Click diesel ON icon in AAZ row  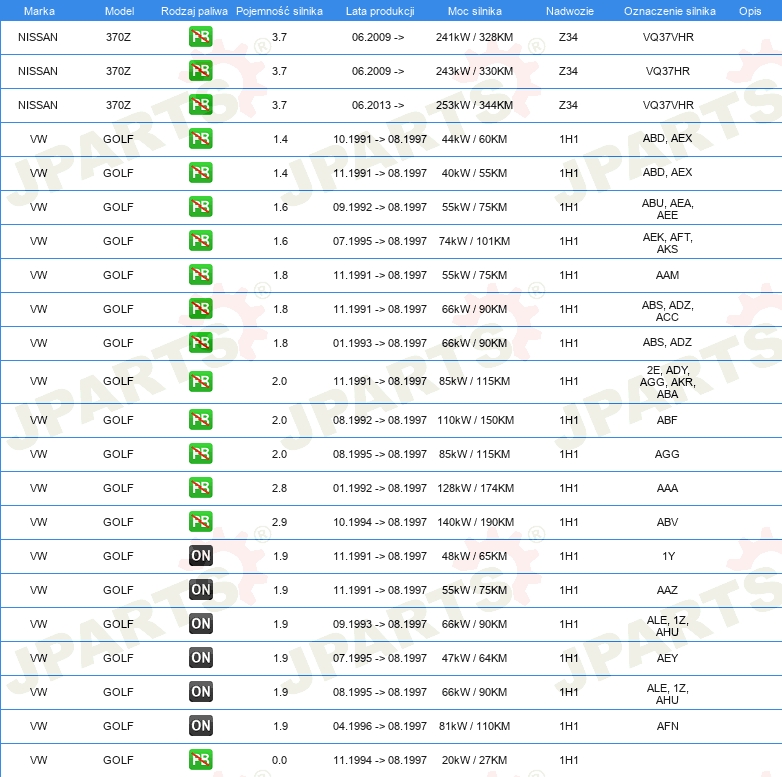[200, 589]
